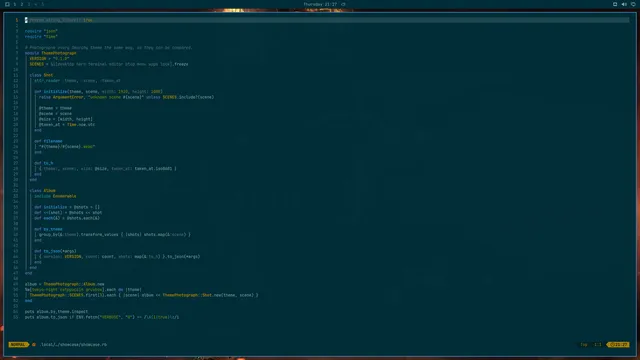Click the class Album declaration
Screen dimensions: 640x360
[x=42, y=191]
